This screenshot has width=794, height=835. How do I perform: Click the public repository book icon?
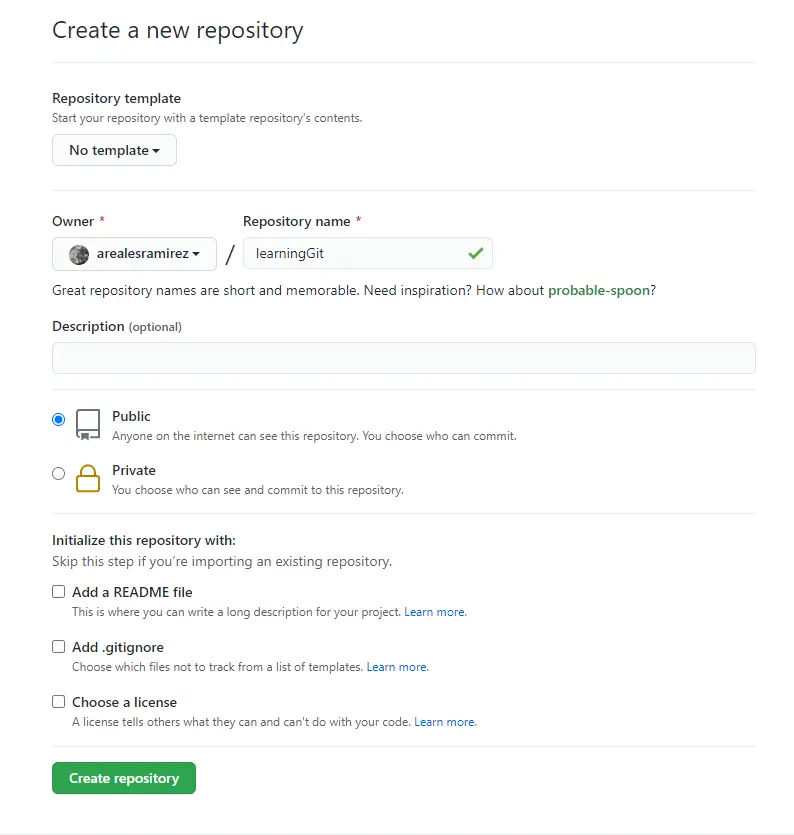click(x=88, y=424)
